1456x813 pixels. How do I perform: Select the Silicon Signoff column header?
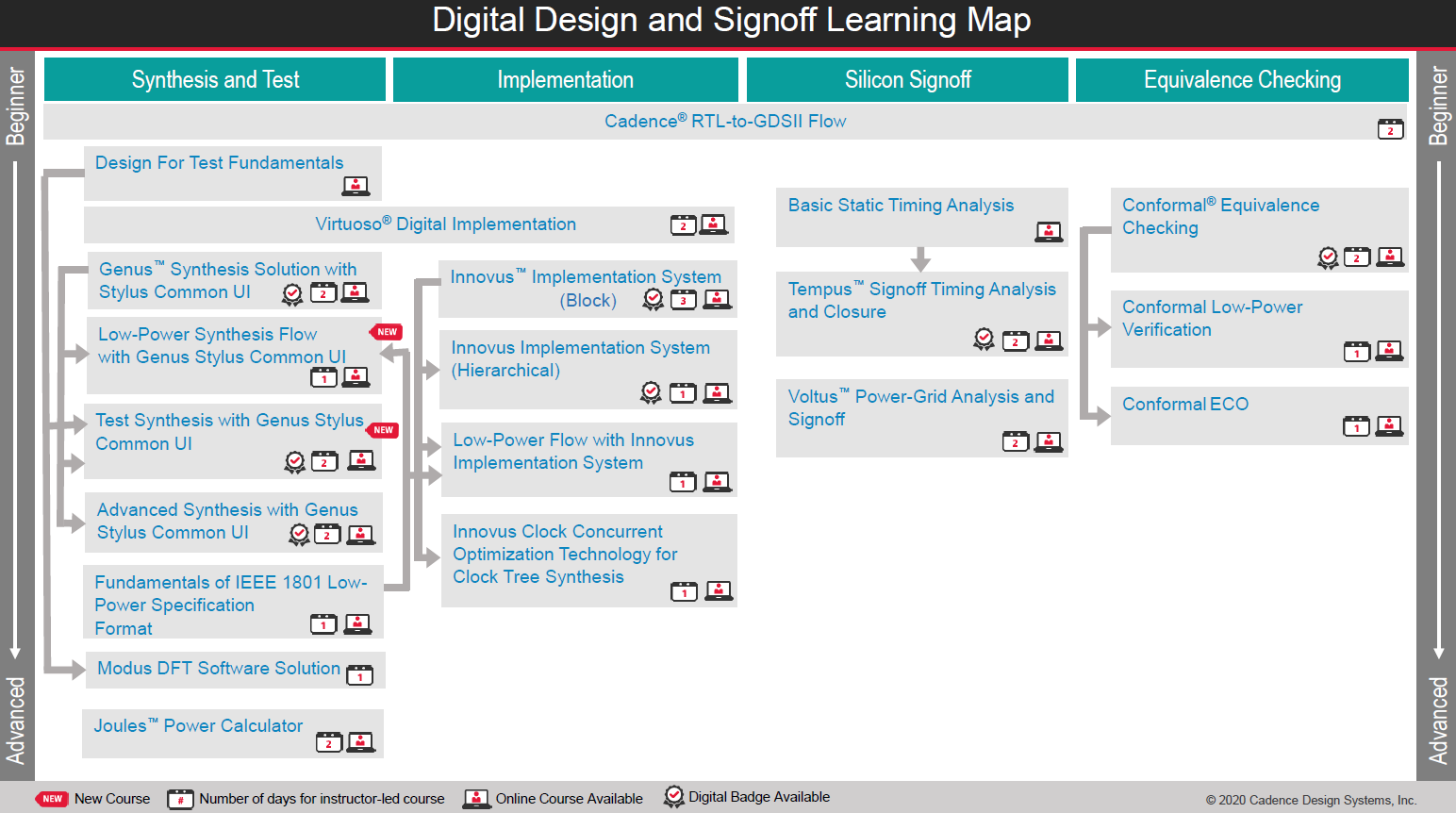click(907, 79)
